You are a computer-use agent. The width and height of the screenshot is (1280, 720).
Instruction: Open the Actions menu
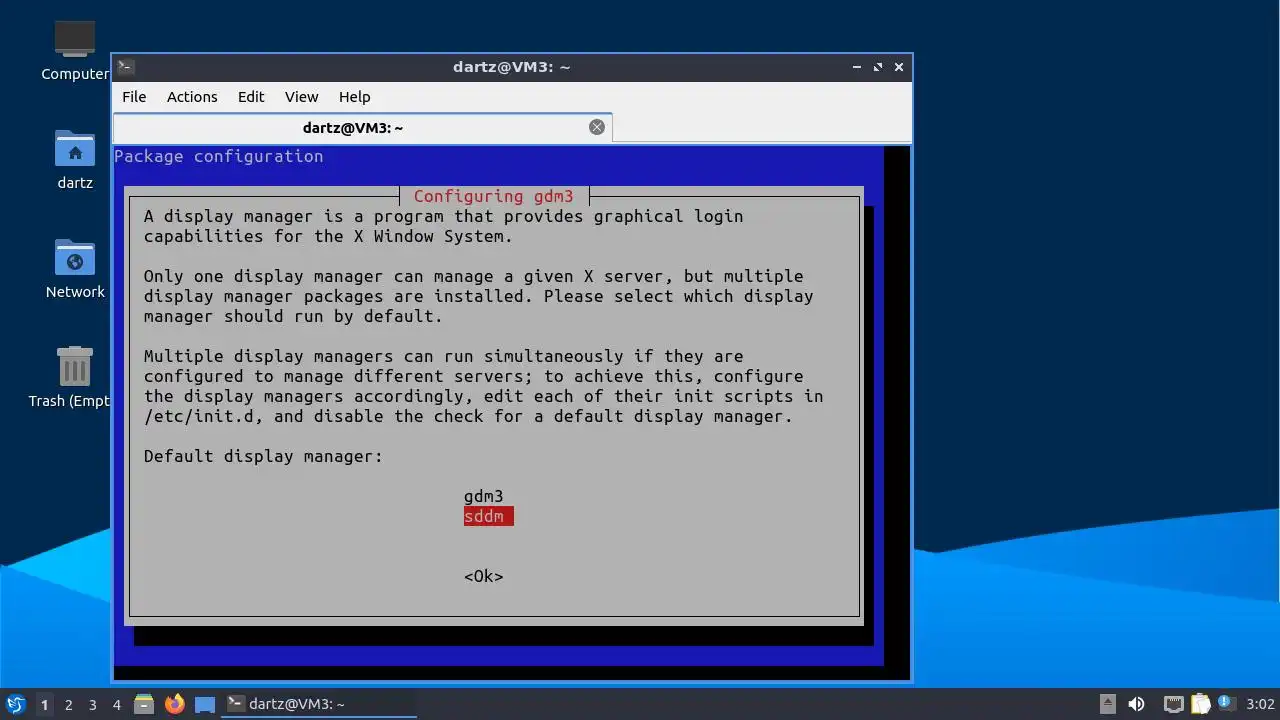(192, 97)
